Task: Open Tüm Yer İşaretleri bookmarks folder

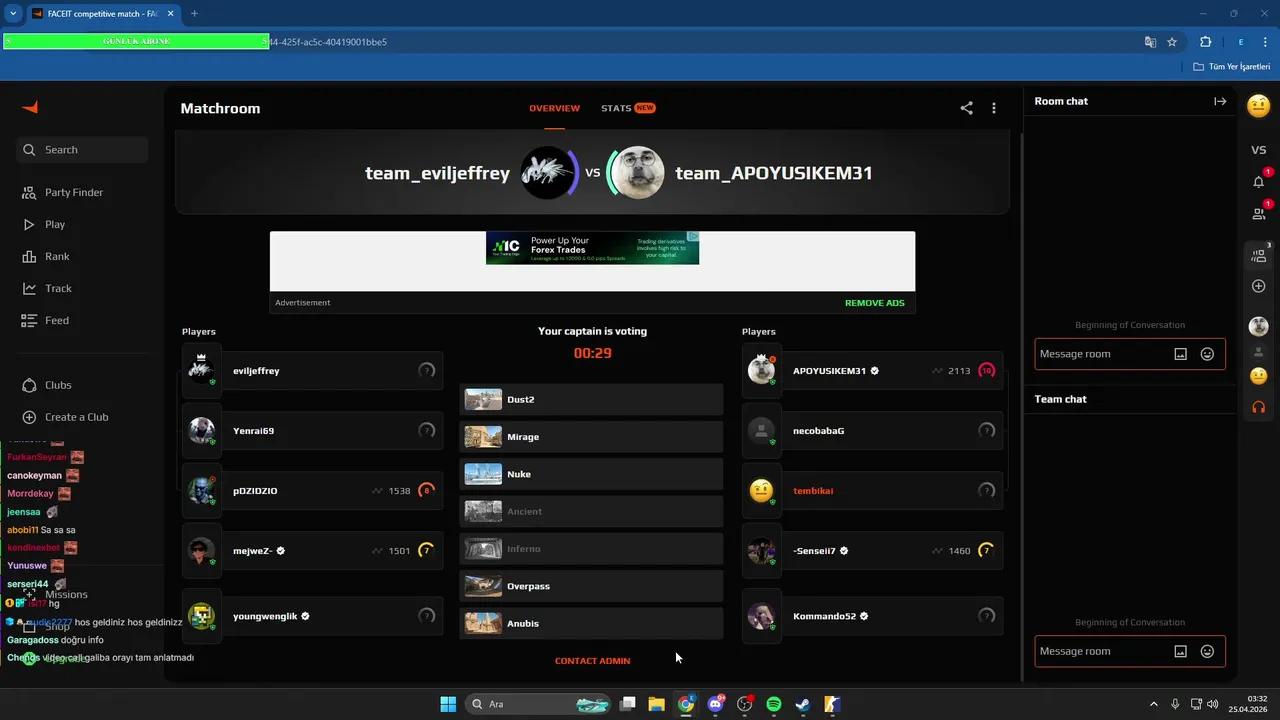Action: (1232, 67)
